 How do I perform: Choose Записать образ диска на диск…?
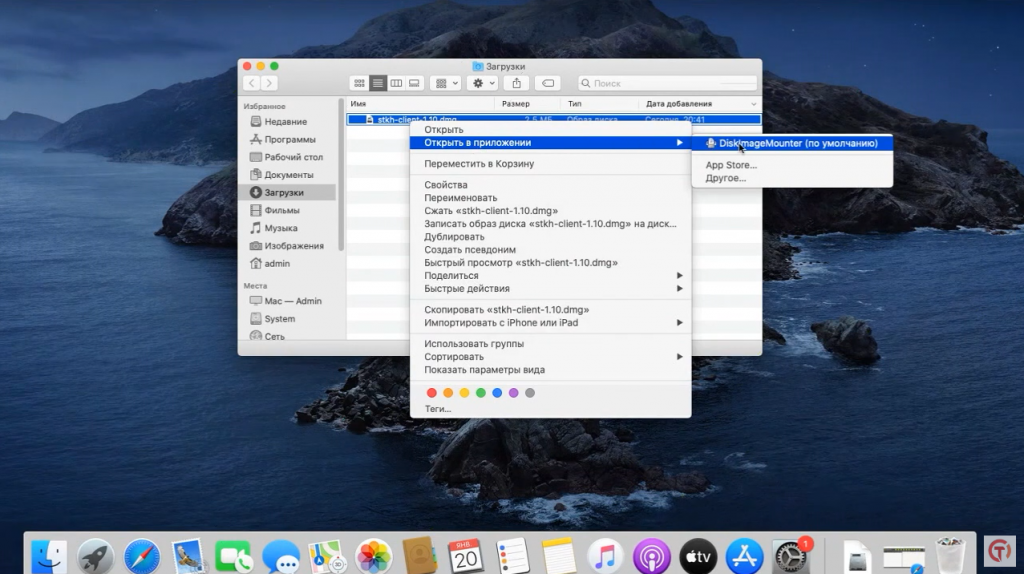coord(551,223)
